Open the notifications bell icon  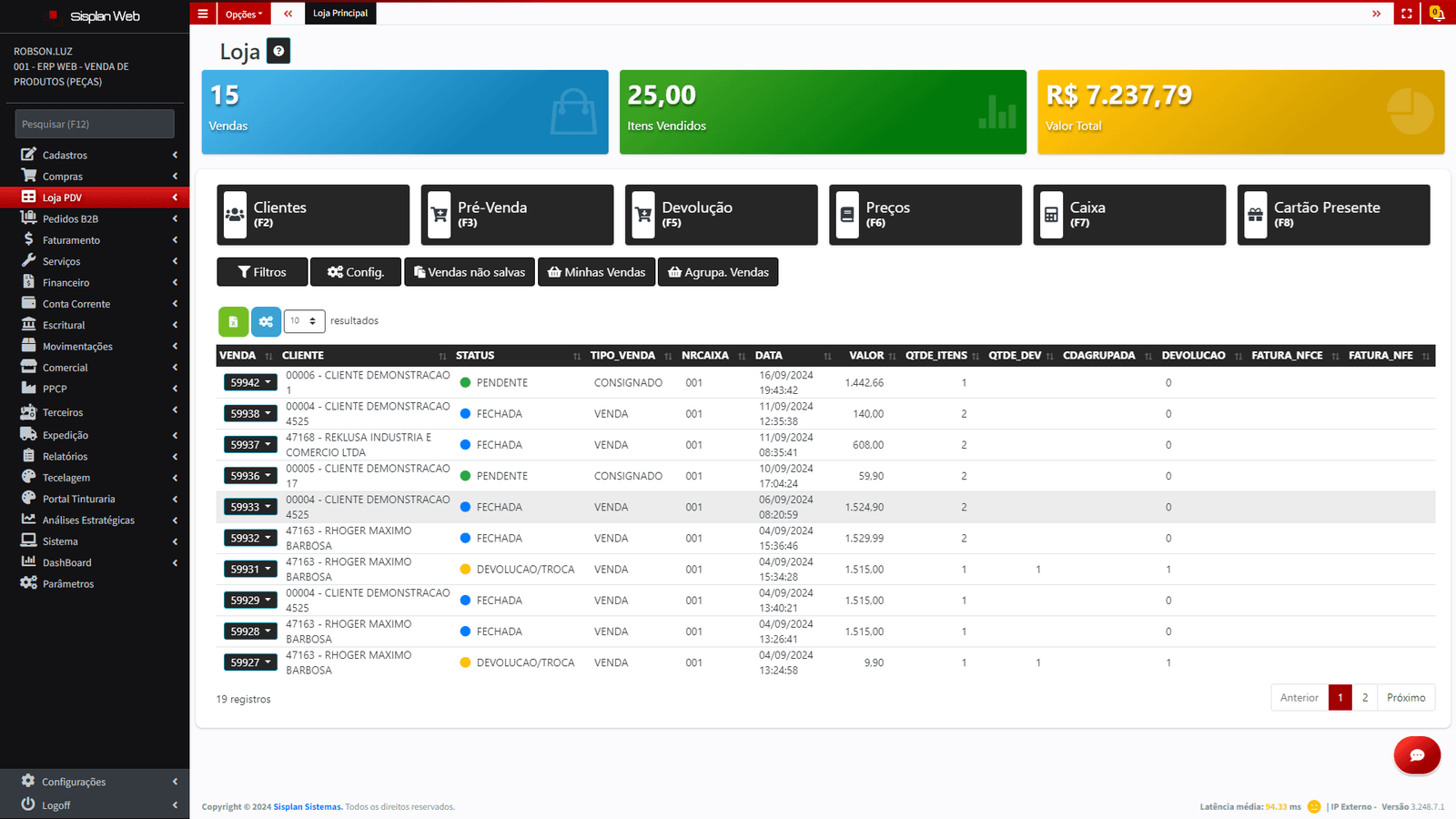pyautogui.click(x=1437, y=14)
